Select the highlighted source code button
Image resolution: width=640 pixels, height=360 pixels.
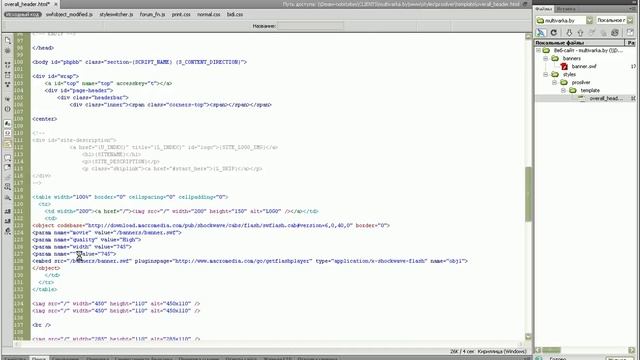click(x=23, y=14)
